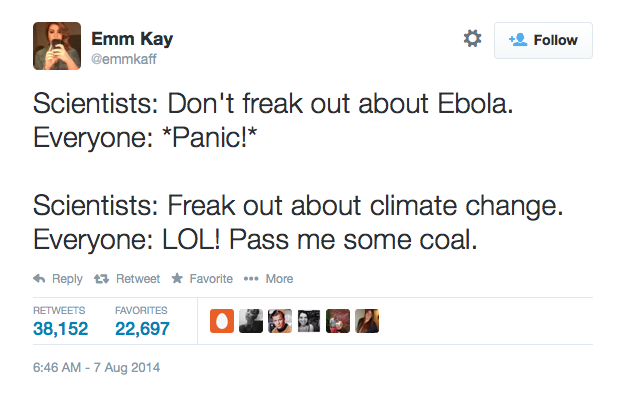Viewport: 624px width, 395px height.
Task: Click the Favorite text label
Action: pos(211,279)
